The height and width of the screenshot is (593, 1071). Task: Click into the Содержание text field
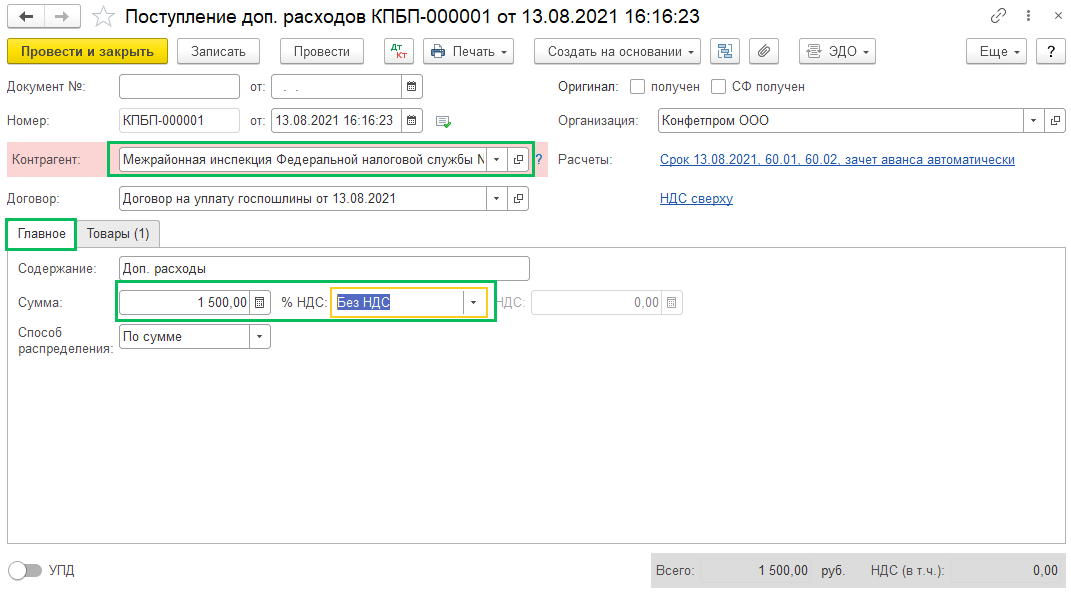323,269
